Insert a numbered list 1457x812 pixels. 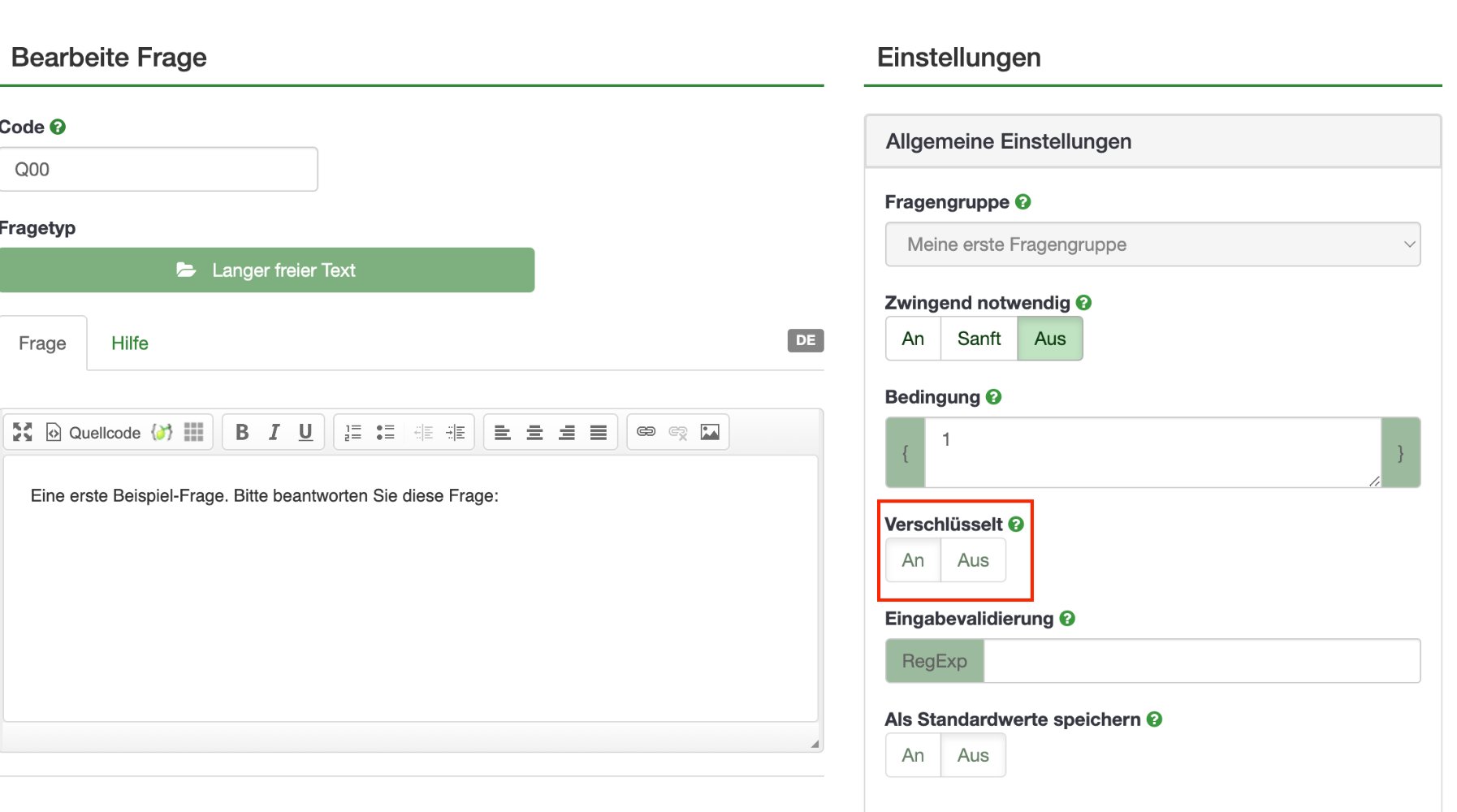pyautogui.click(x=352, y=432)
